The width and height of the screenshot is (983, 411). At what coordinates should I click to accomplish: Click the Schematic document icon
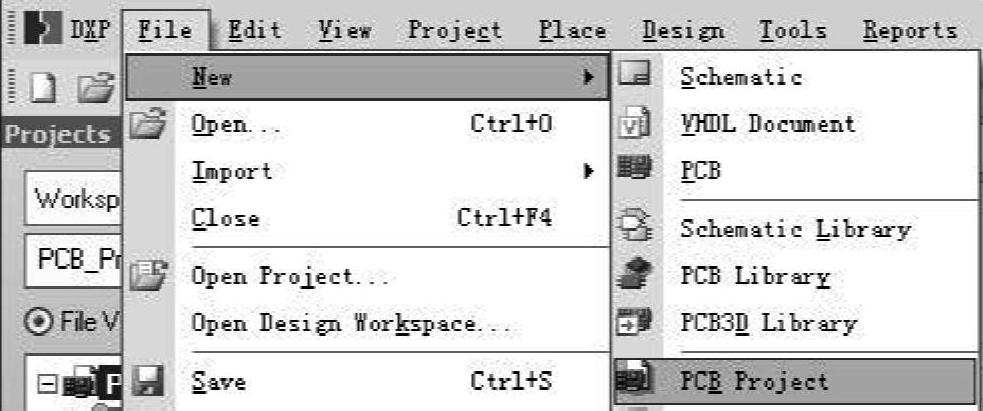(636, 76)
